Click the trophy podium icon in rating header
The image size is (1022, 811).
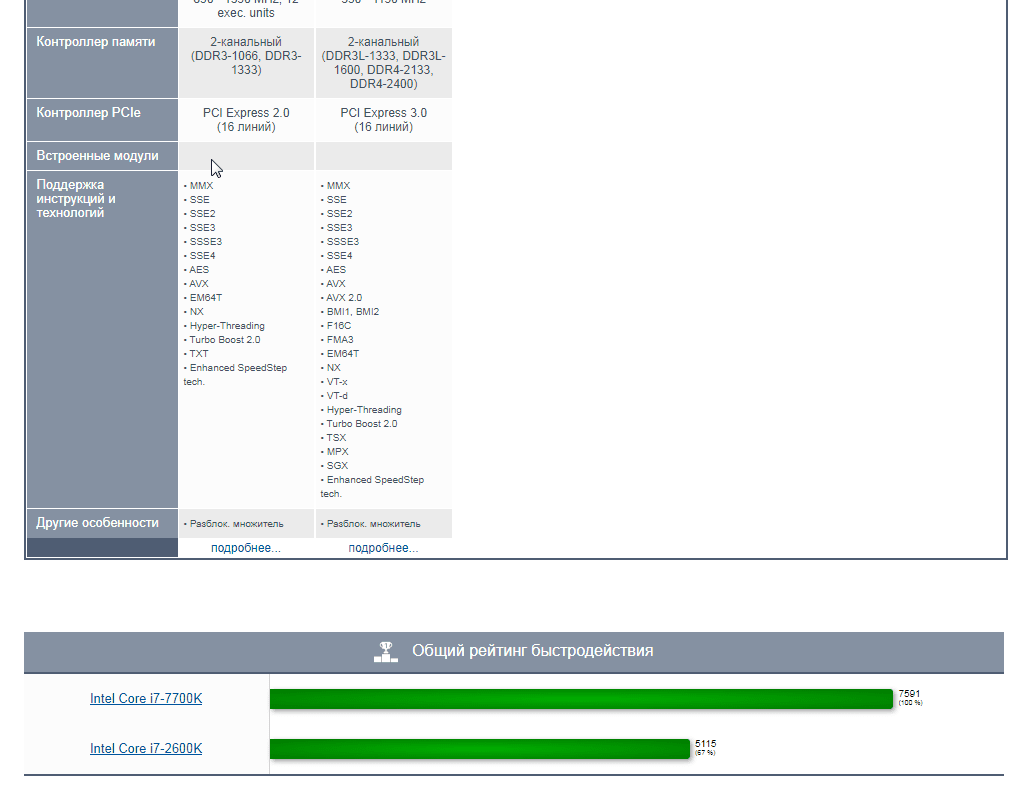pos(385,651)
